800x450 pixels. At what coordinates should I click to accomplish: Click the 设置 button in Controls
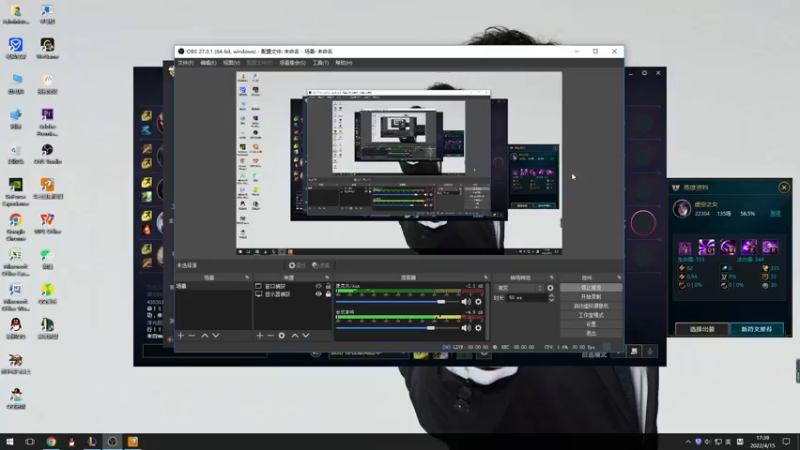click(x=591, y=324)
